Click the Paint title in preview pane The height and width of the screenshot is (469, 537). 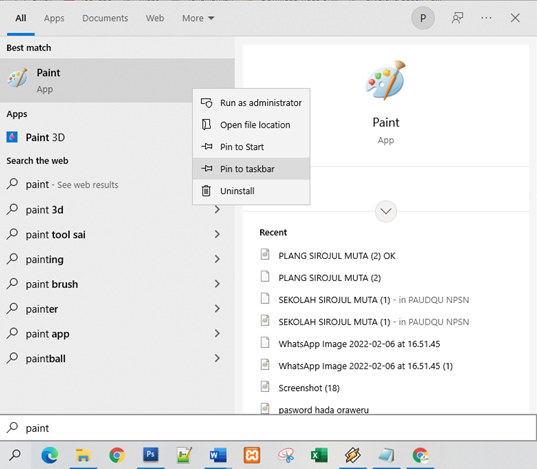tap(386, 122)
